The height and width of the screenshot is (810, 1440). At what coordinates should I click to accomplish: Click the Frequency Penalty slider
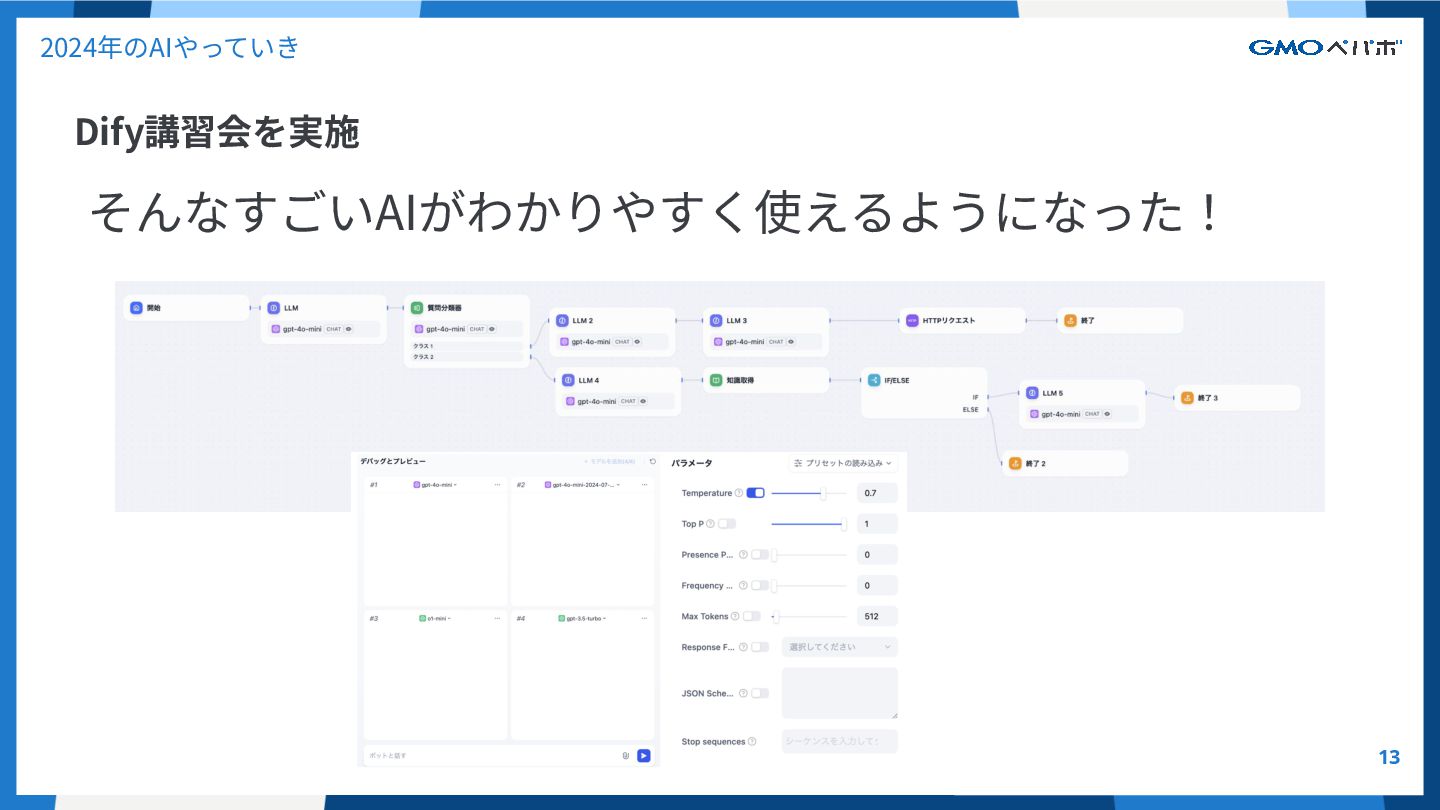[x=809, y=586]
